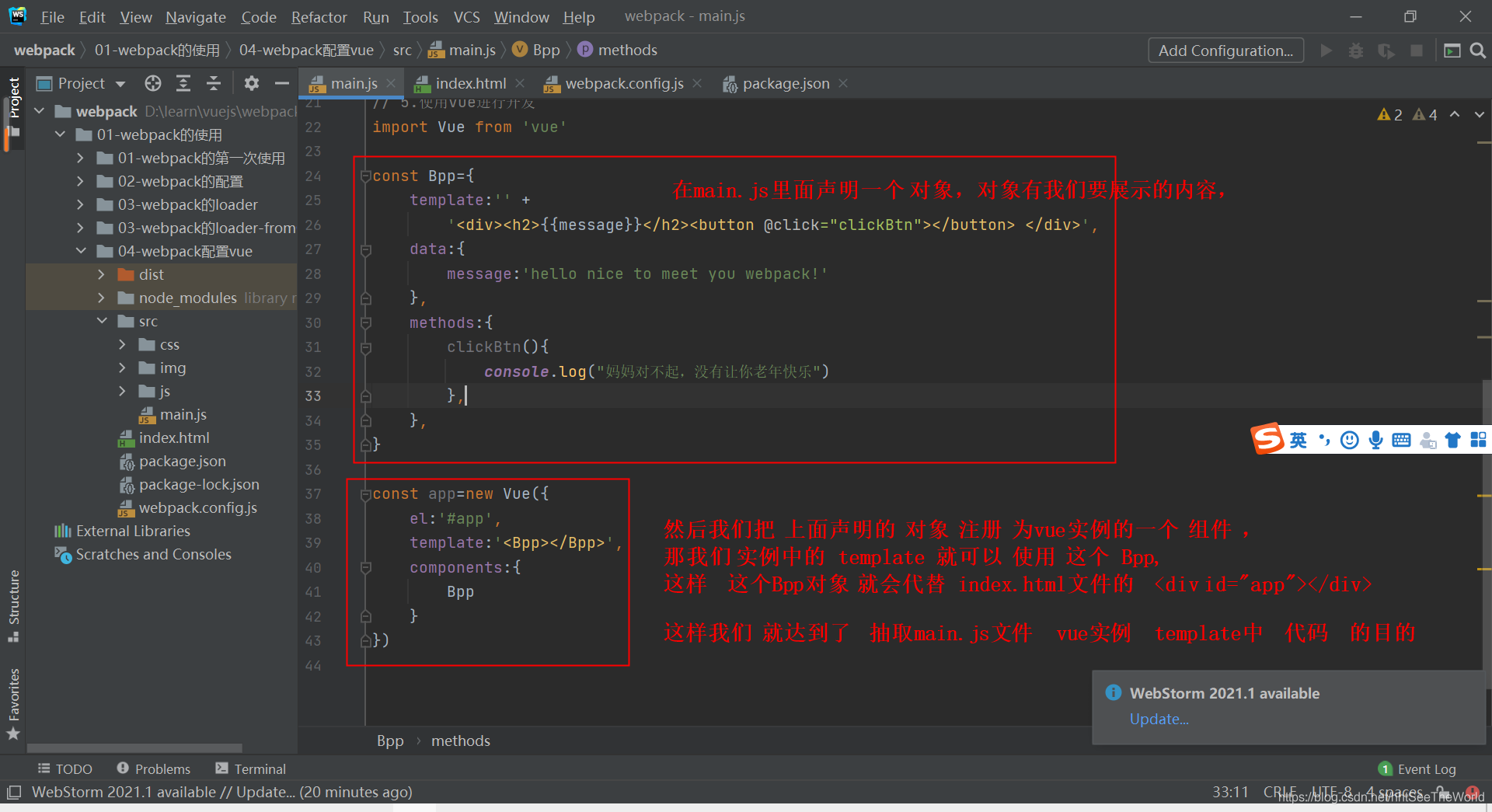Click Sogou IME logo icon
This screenshot has width=1492, height=812.
click(1267, 439)
